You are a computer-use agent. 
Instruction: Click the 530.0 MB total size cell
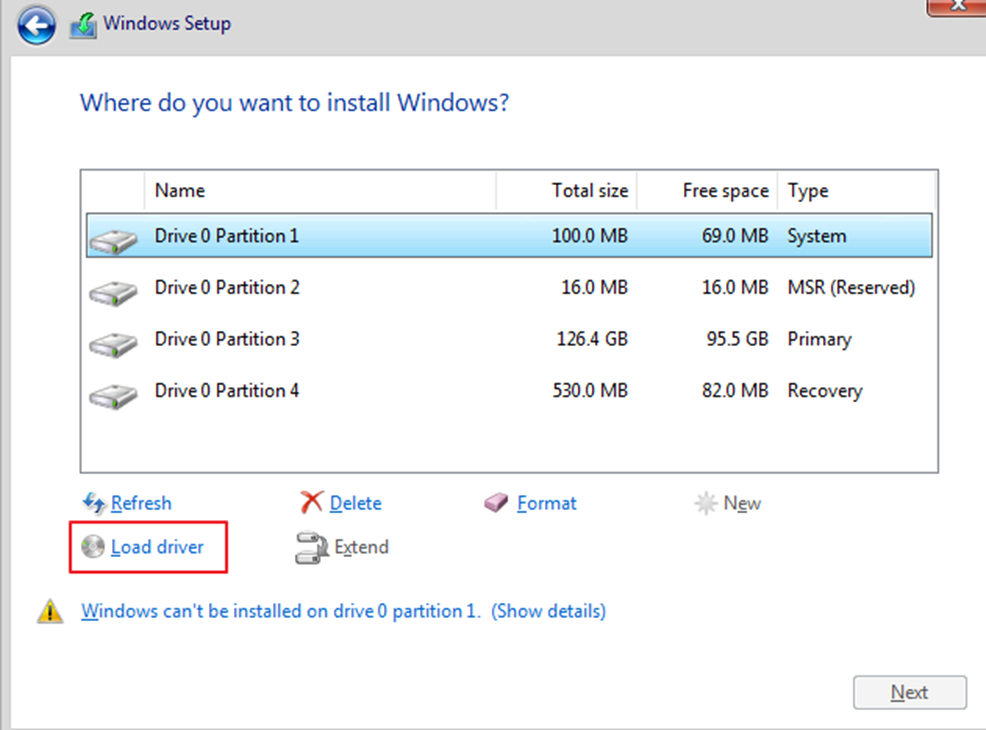tap(590, 390)
